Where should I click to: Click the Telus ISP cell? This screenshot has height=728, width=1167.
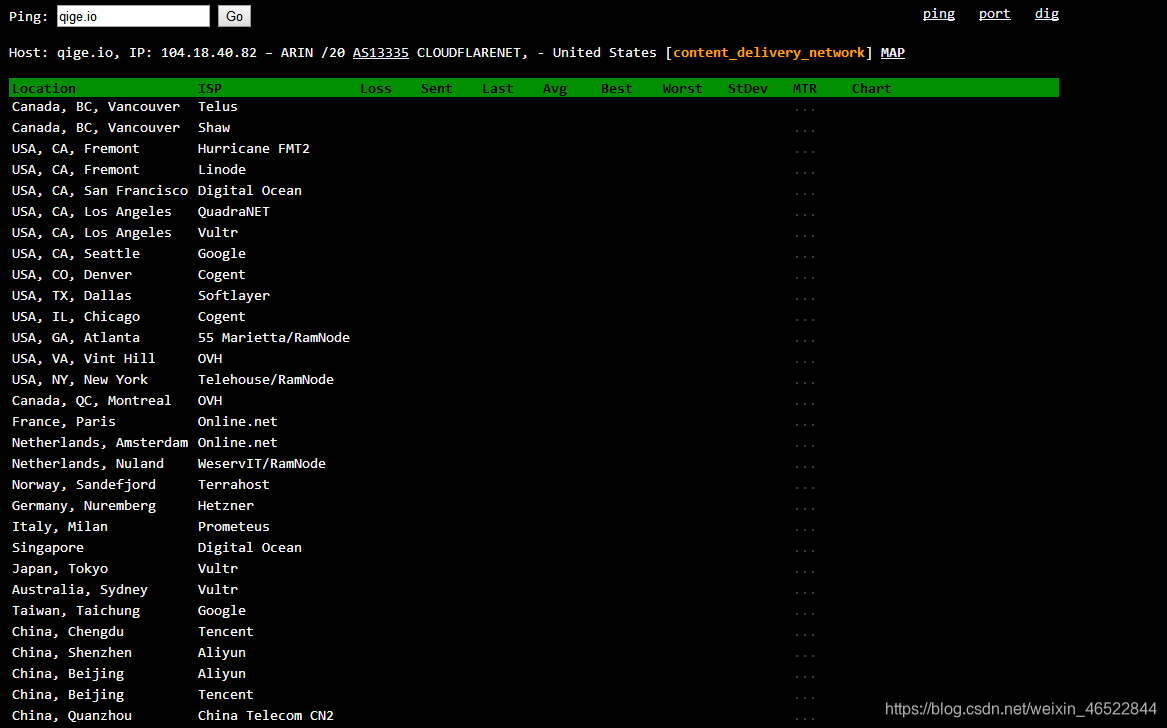[217, 106]
